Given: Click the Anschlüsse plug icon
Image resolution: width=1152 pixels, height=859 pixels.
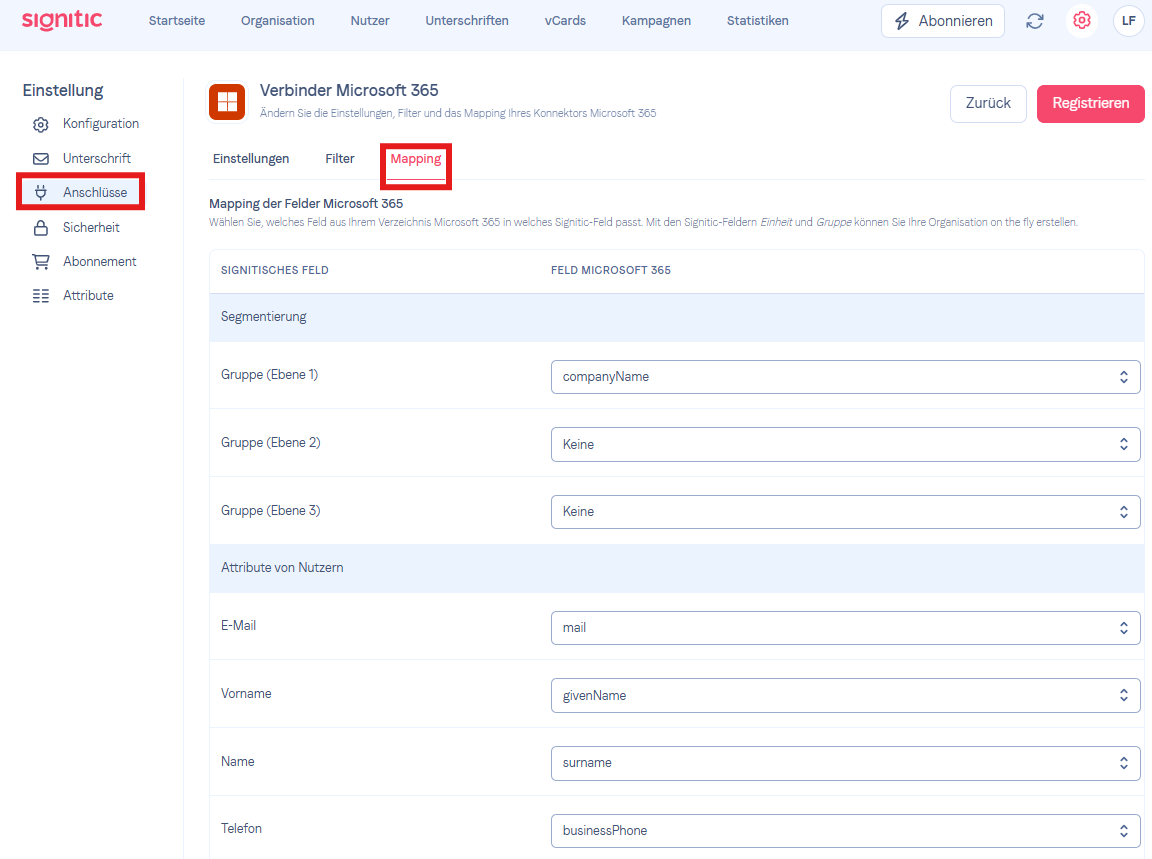Looking at the screenshot, I should click(41, 193).
